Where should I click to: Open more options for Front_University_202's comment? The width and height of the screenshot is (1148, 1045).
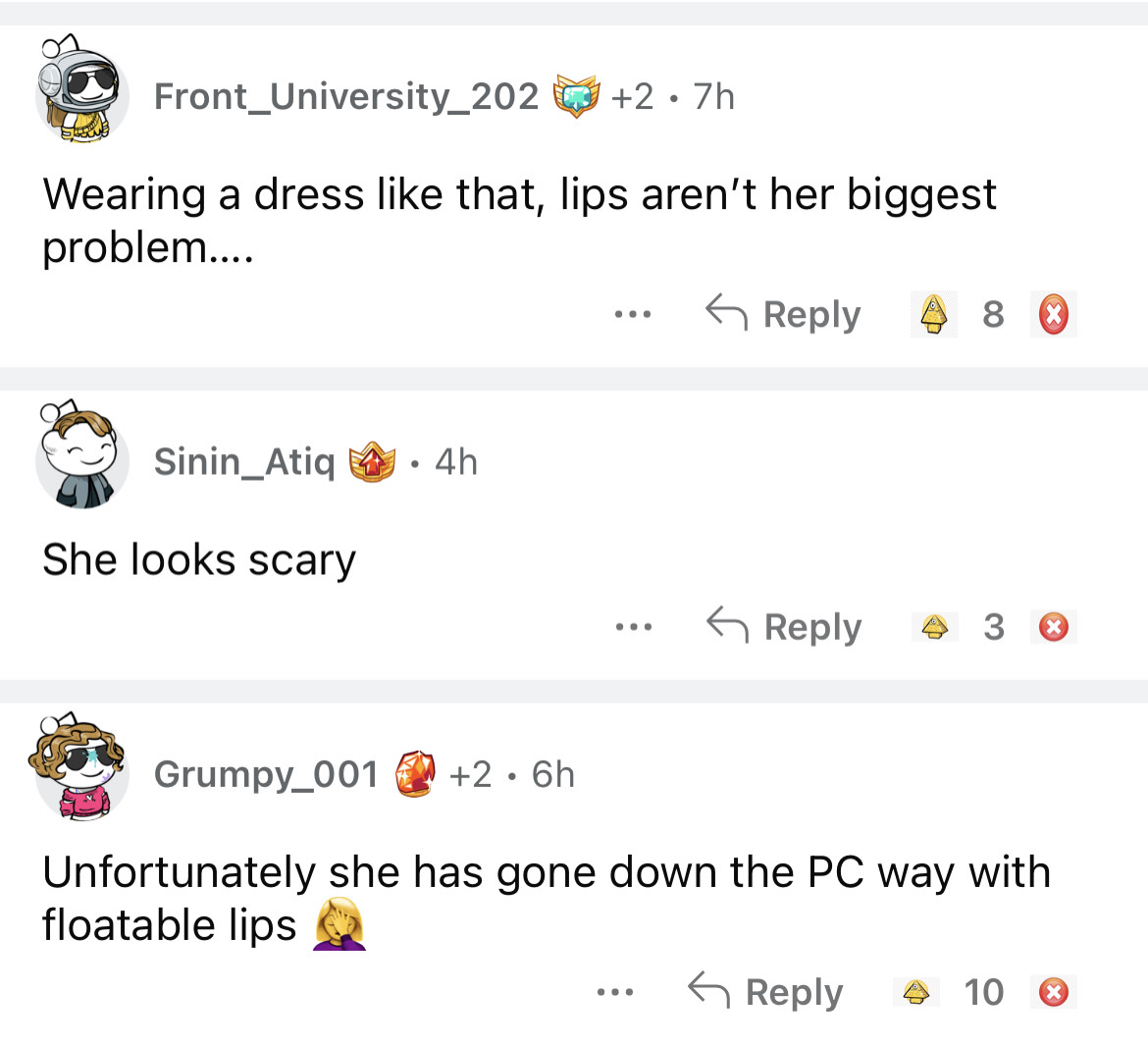(633, 315)
